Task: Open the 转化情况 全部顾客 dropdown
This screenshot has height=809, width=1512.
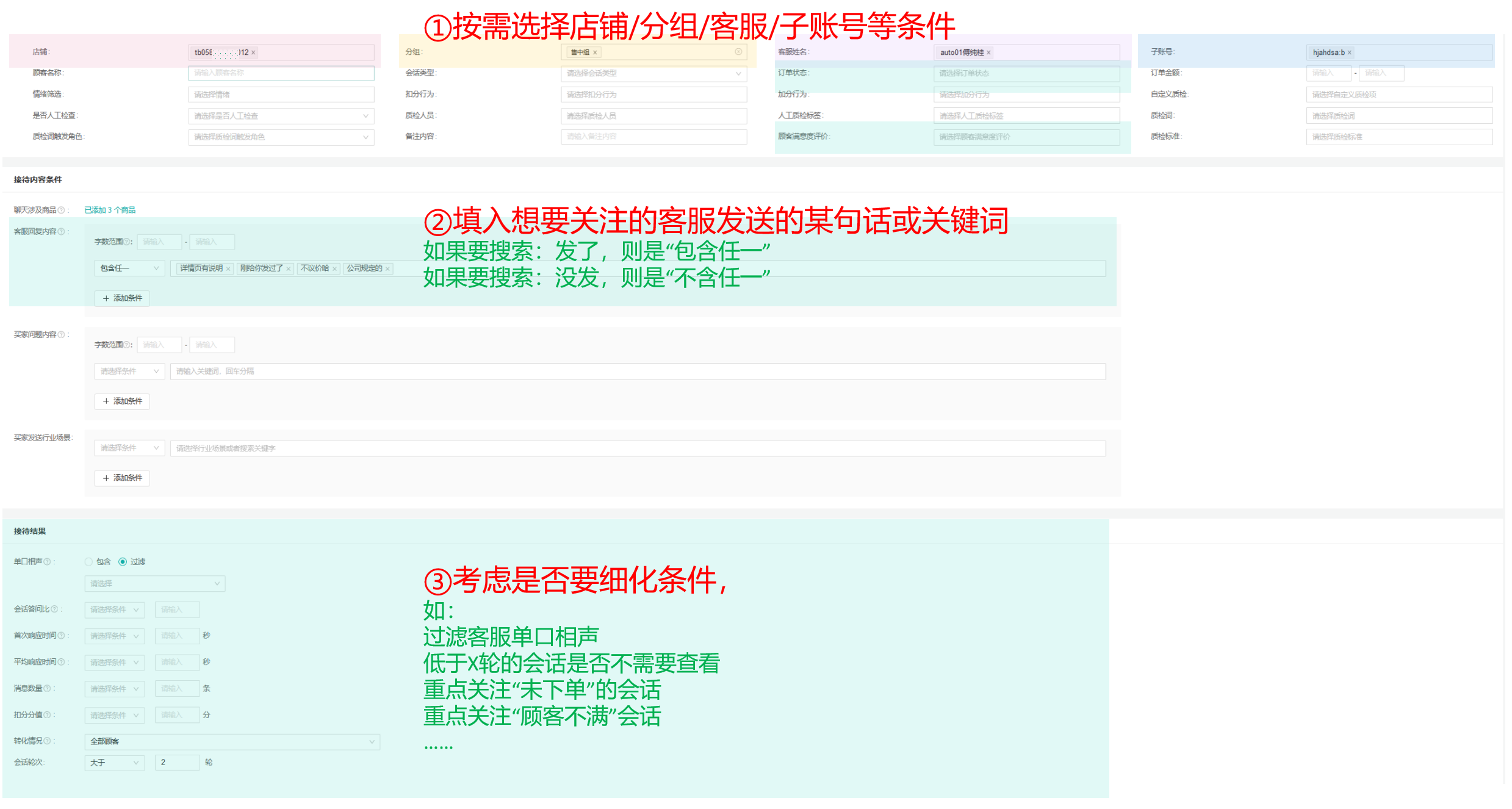Action: click(x=232, y=741)
